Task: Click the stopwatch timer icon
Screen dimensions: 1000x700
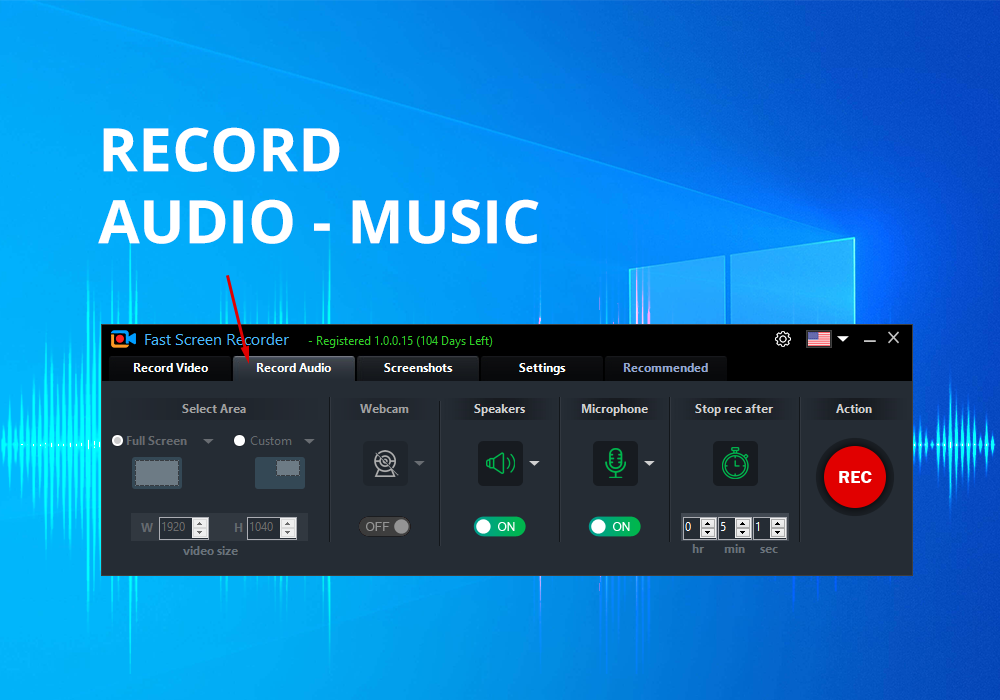Action: [735, 463]
